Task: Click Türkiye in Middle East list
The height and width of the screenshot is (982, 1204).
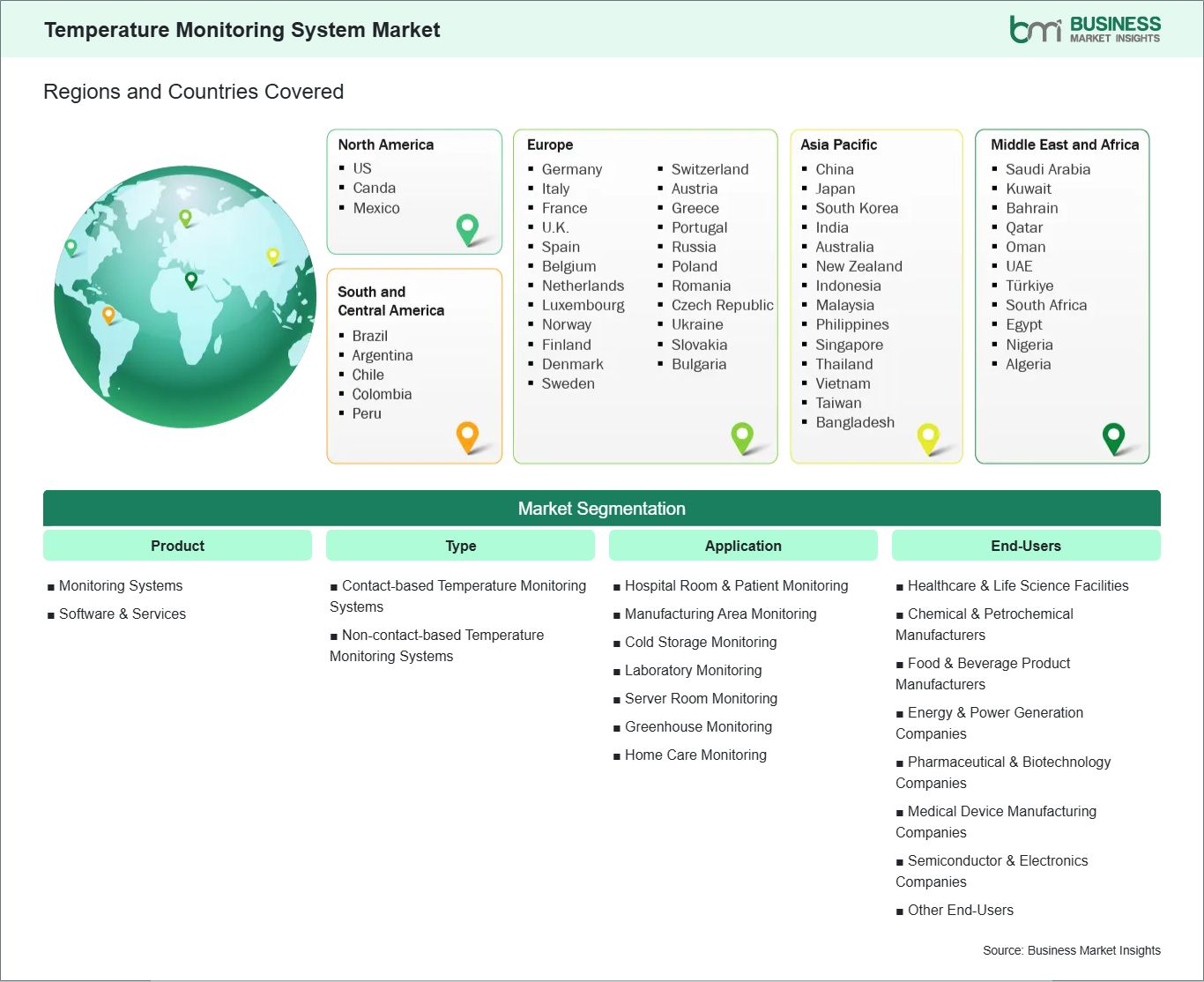Action: click(1029, 286)
